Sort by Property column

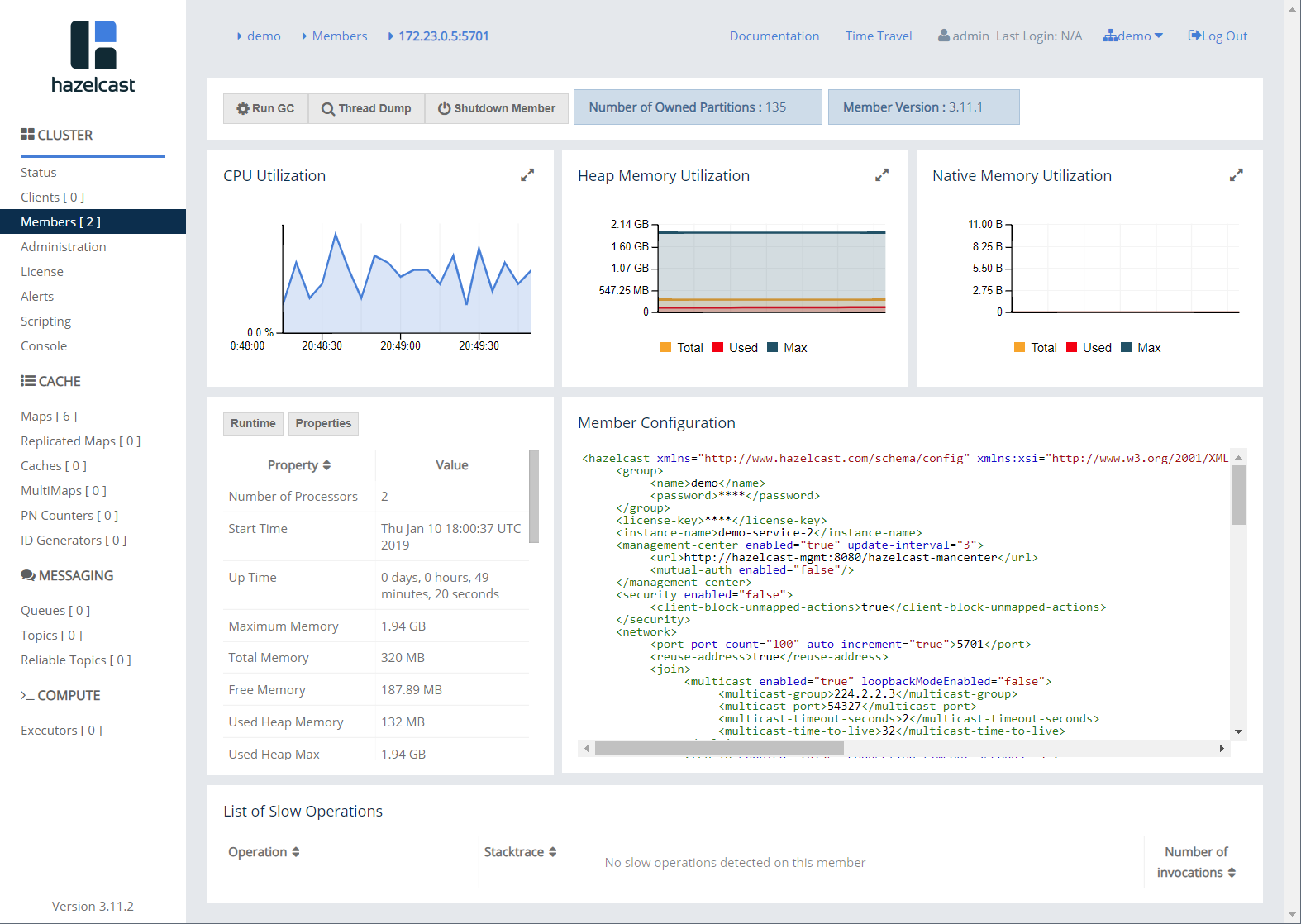point(298,465)
